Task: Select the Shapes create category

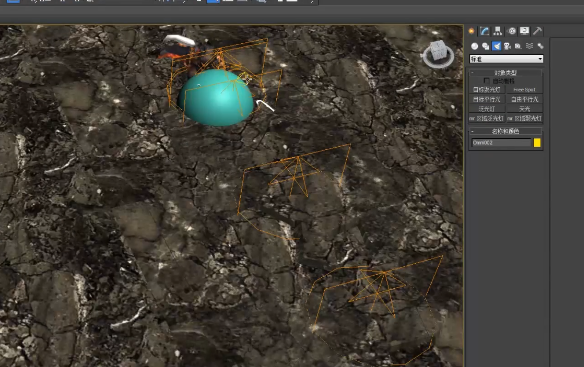Action: coord(485,46)
